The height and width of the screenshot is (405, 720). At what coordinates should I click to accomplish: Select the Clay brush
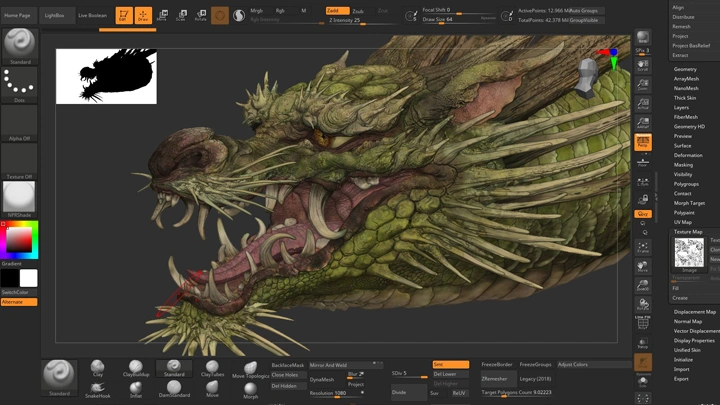click(97, 368)
